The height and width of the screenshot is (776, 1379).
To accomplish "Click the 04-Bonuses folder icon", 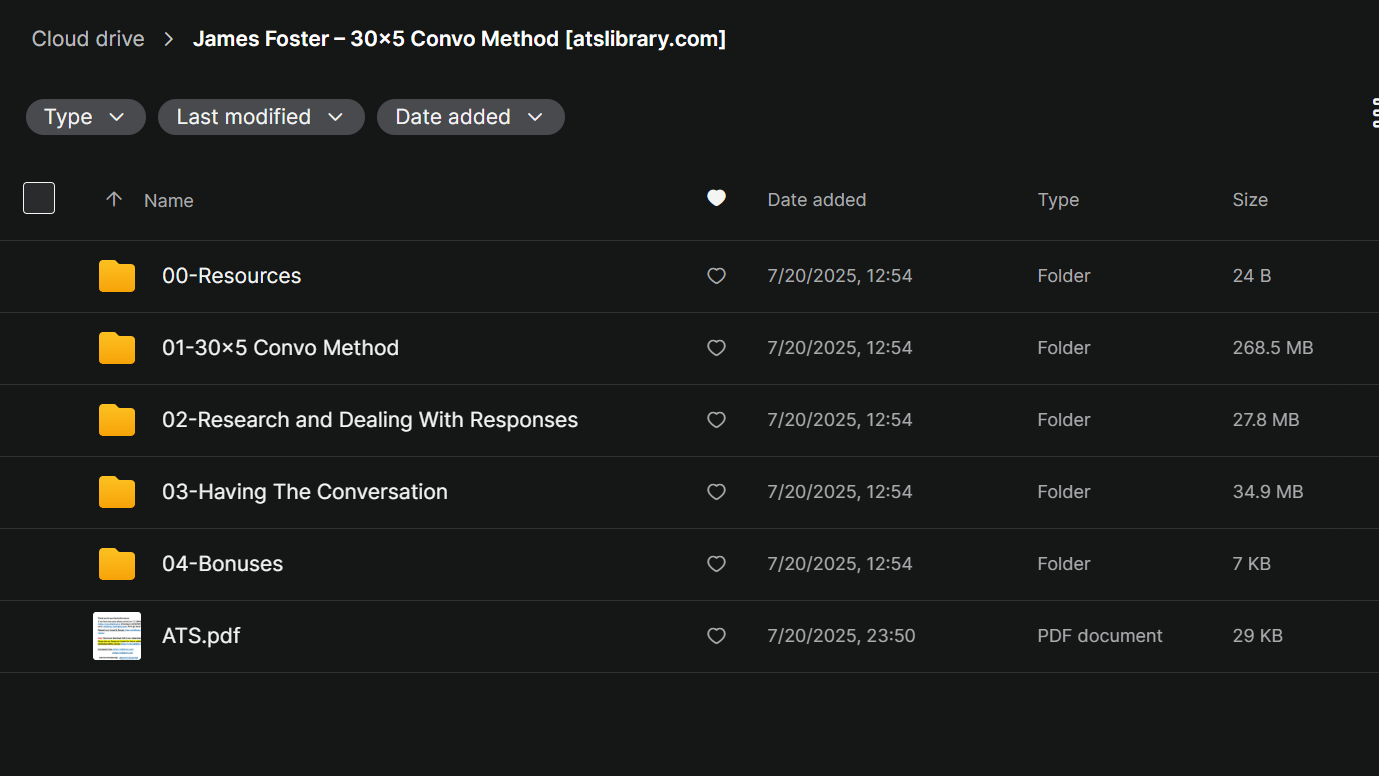I will pos(117,564).
